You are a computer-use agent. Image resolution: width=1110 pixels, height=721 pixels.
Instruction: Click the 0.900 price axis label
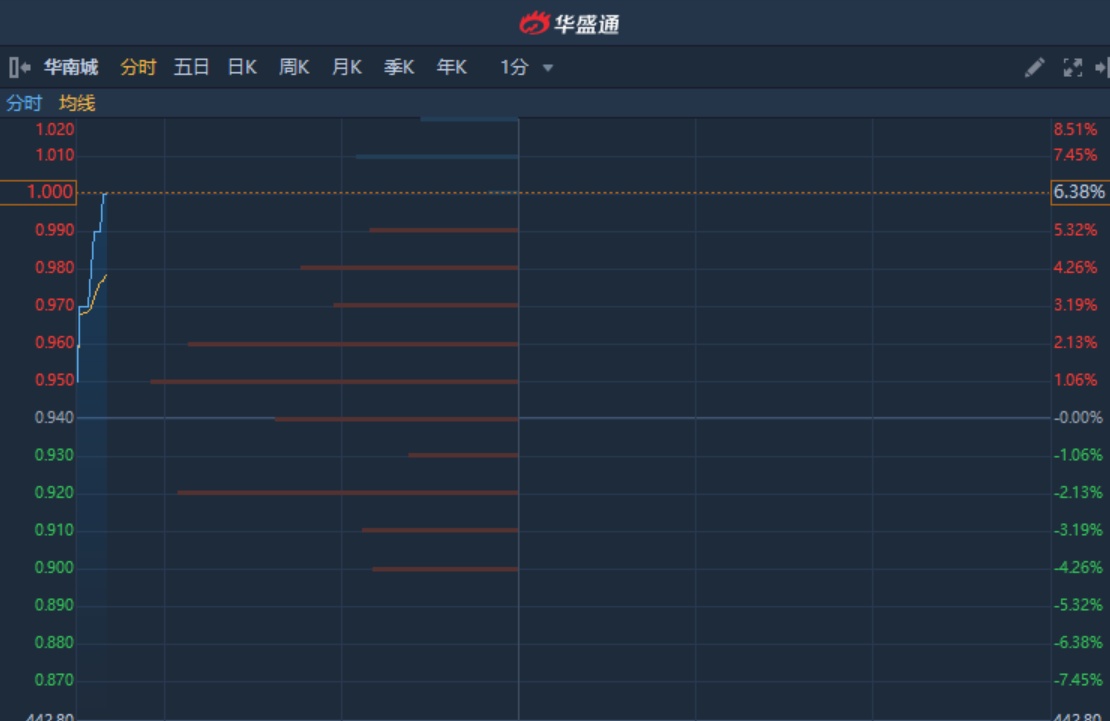click(x=55, y=568)
